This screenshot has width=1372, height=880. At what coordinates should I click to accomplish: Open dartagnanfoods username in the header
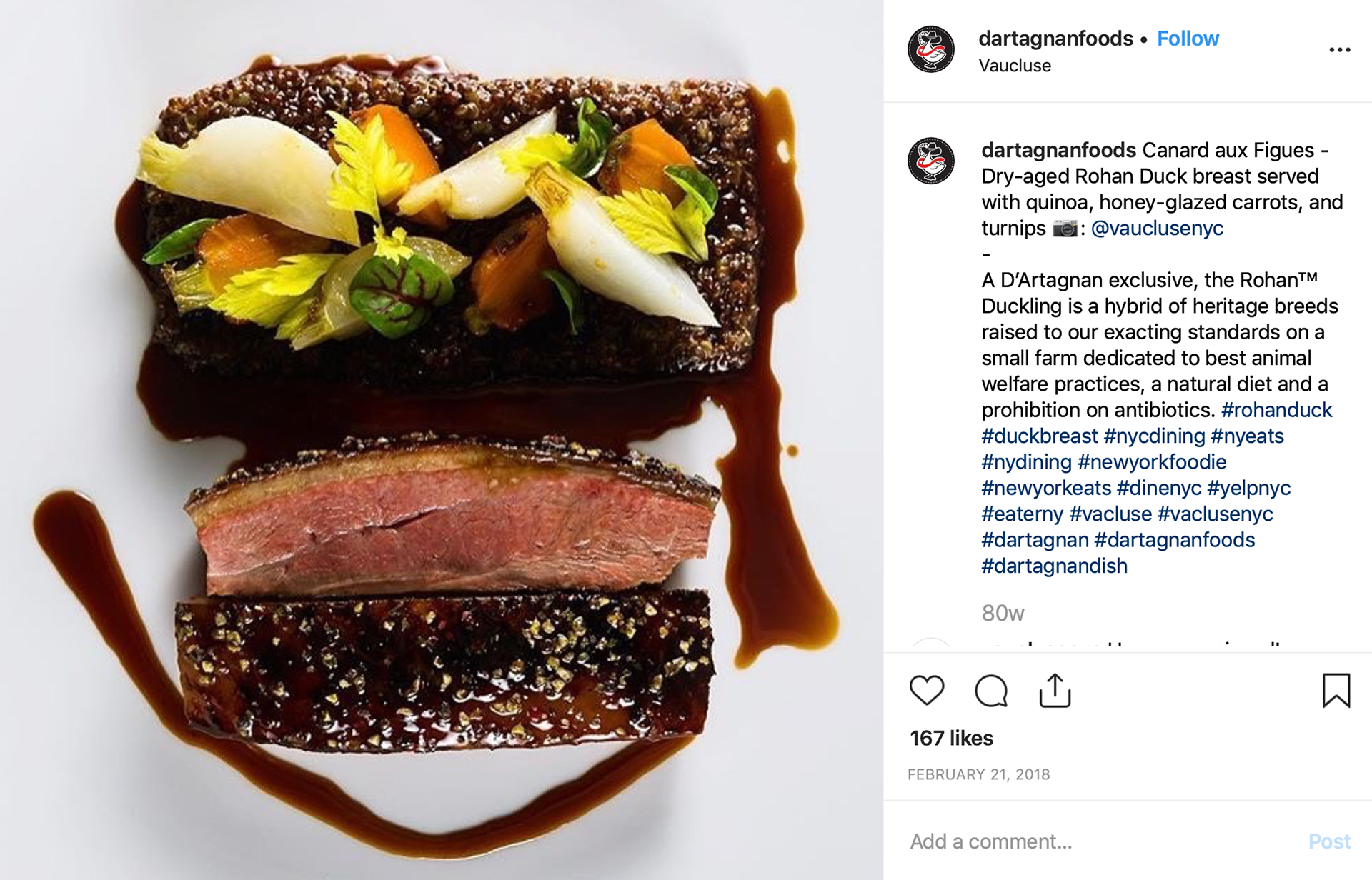tap(1055, 39)
